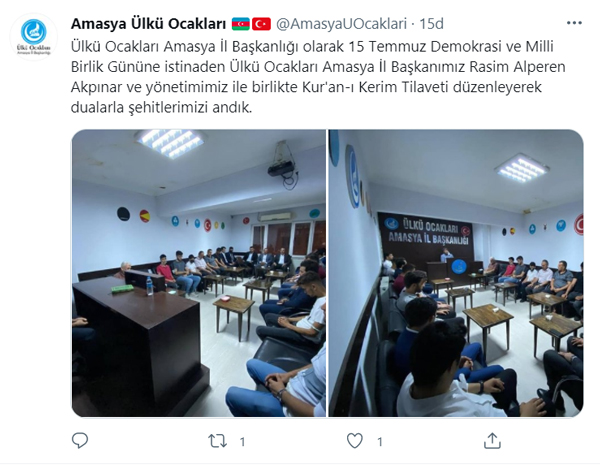600x471 pixels.
Task: Open Amasya Ülkü Ocakları profile avatar
Action: [34, 37]
